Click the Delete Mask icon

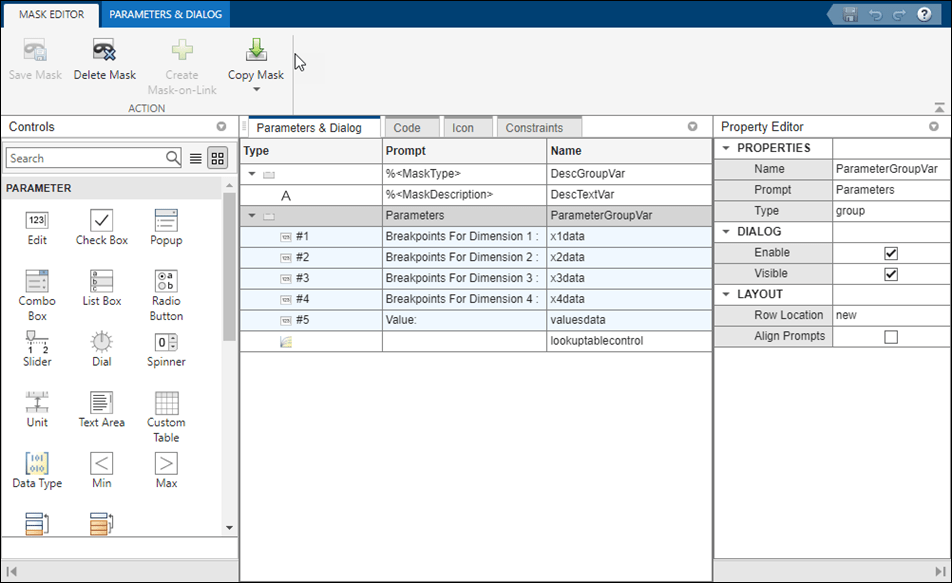click(104, 51)
